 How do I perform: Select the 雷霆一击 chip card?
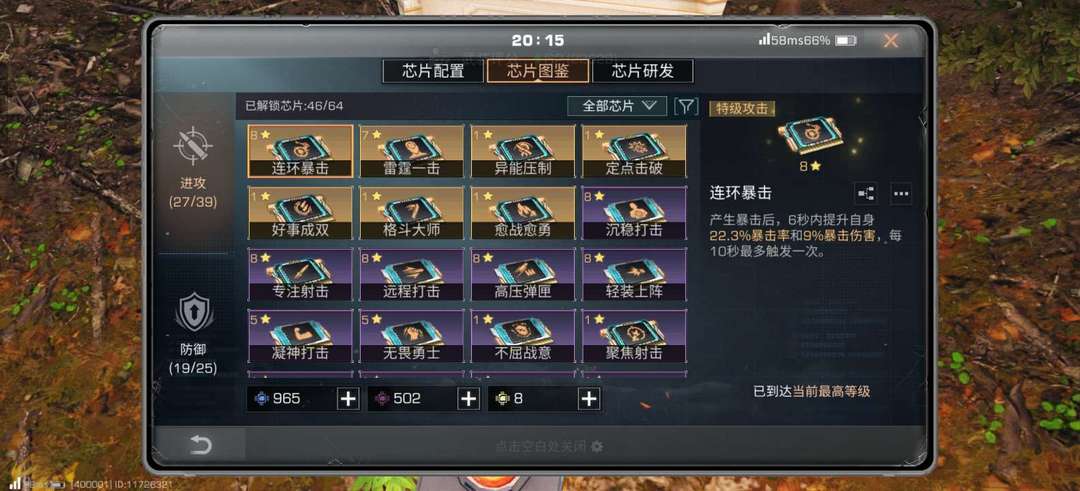click(x=411, y=152)
